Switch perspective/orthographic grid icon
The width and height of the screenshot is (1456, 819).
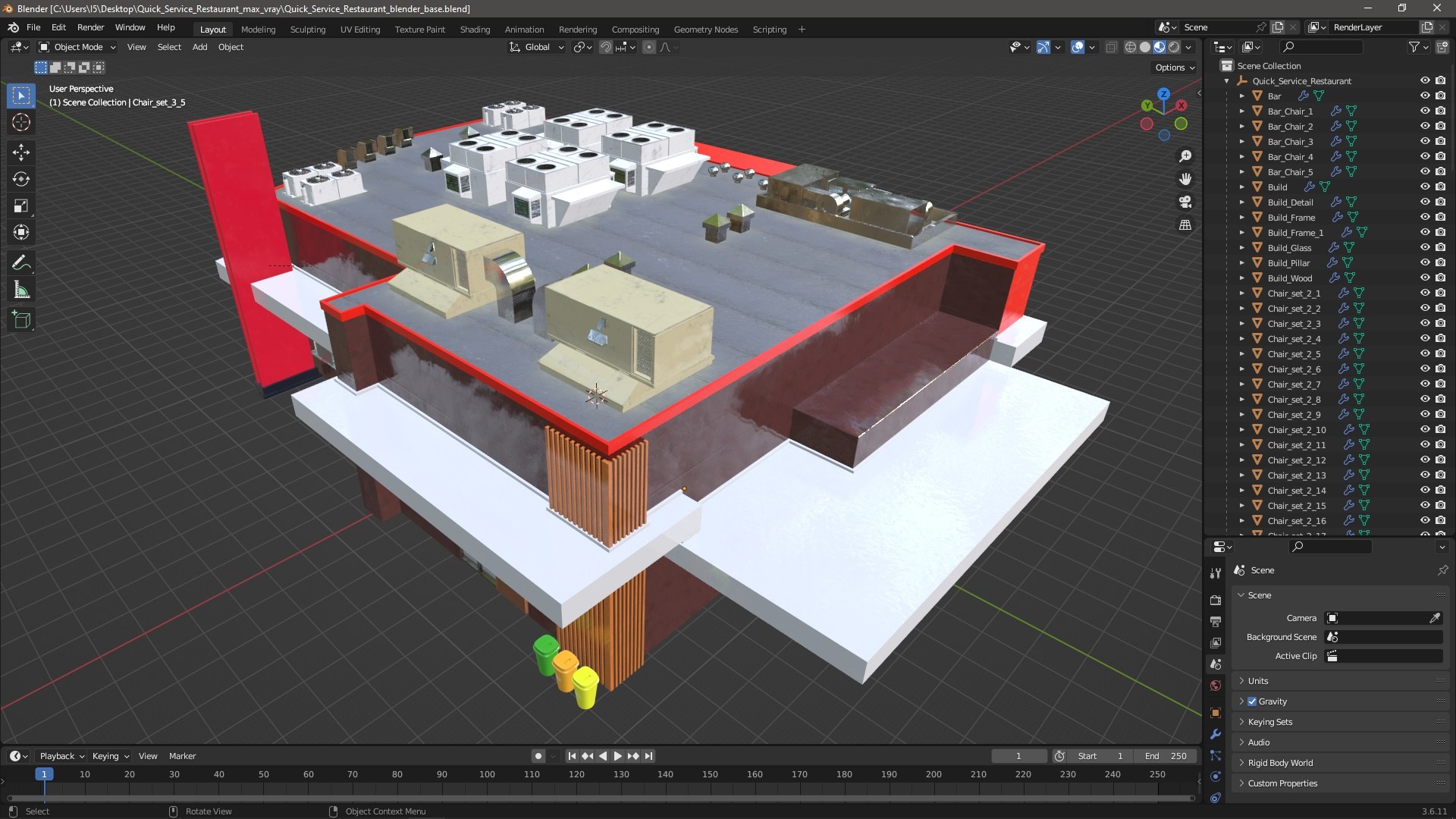tap(1185, 224)
